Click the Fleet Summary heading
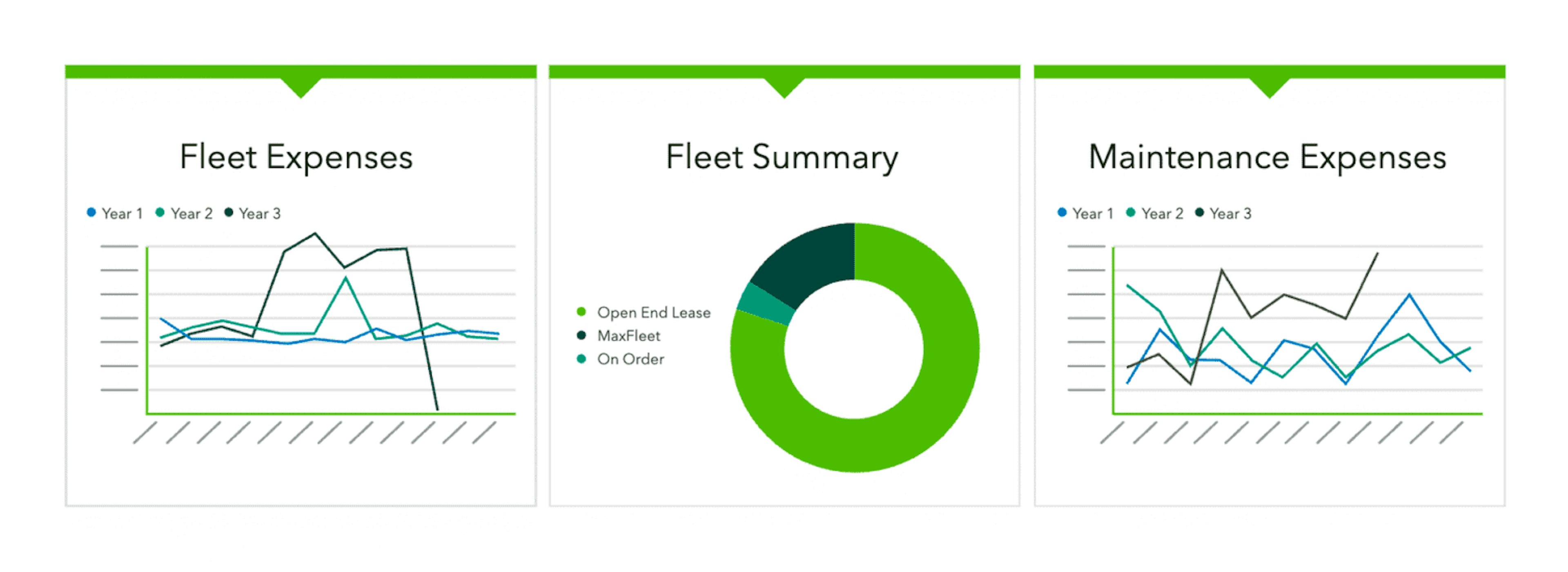The height and width of the screenshot is (572, 1568). (x=782, y=157)
